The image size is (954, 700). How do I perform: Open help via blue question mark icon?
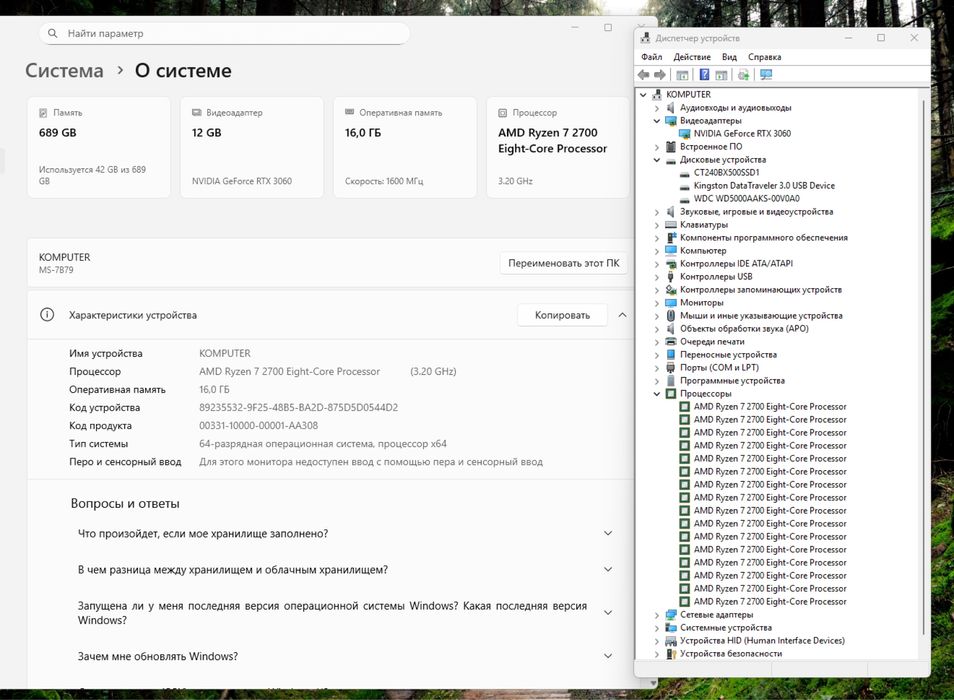point(704,75)
